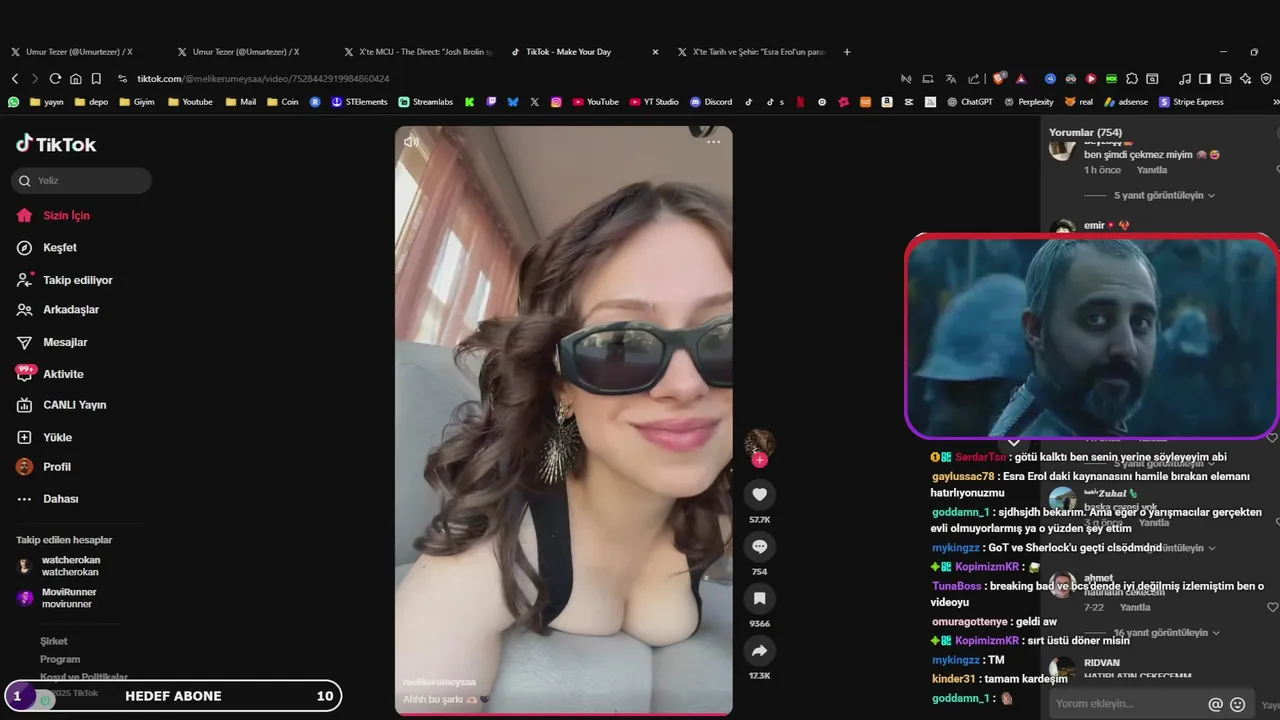Viewport: 1280px width, 720px height.
Task: Open the melikerumeysaa username on the video
Action: [x=439, y=682]
